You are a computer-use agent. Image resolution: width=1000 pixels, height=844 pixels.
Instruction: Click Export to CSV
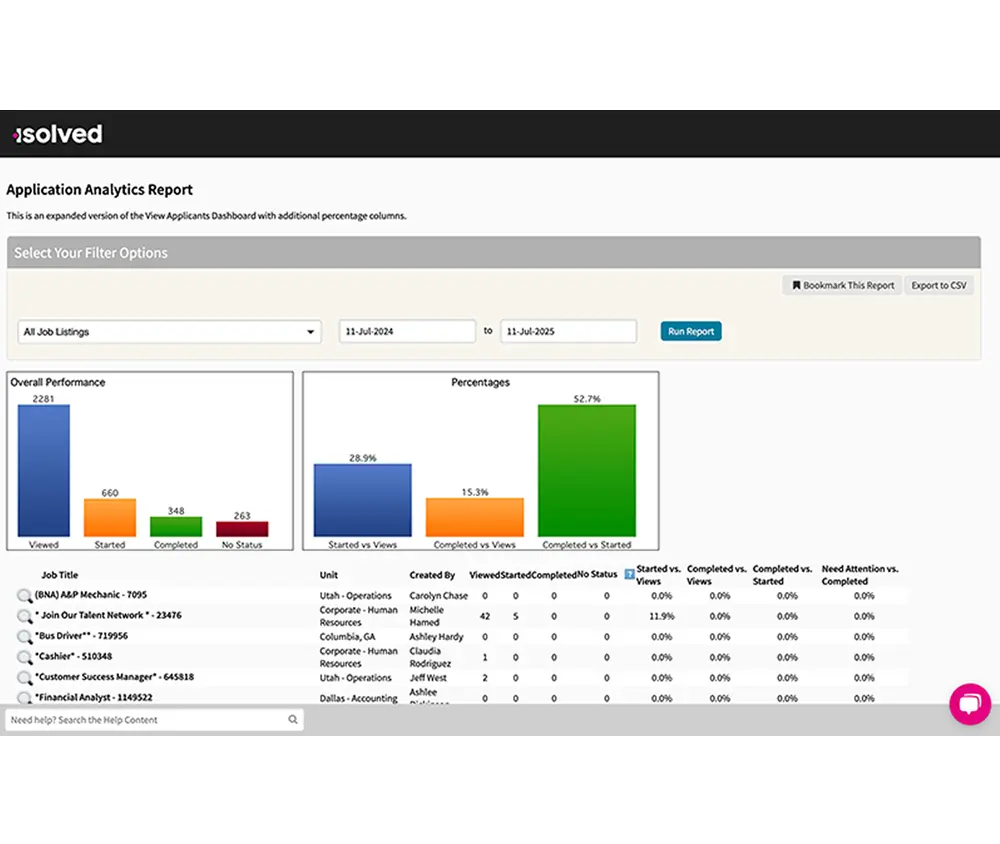coord(938,285)
